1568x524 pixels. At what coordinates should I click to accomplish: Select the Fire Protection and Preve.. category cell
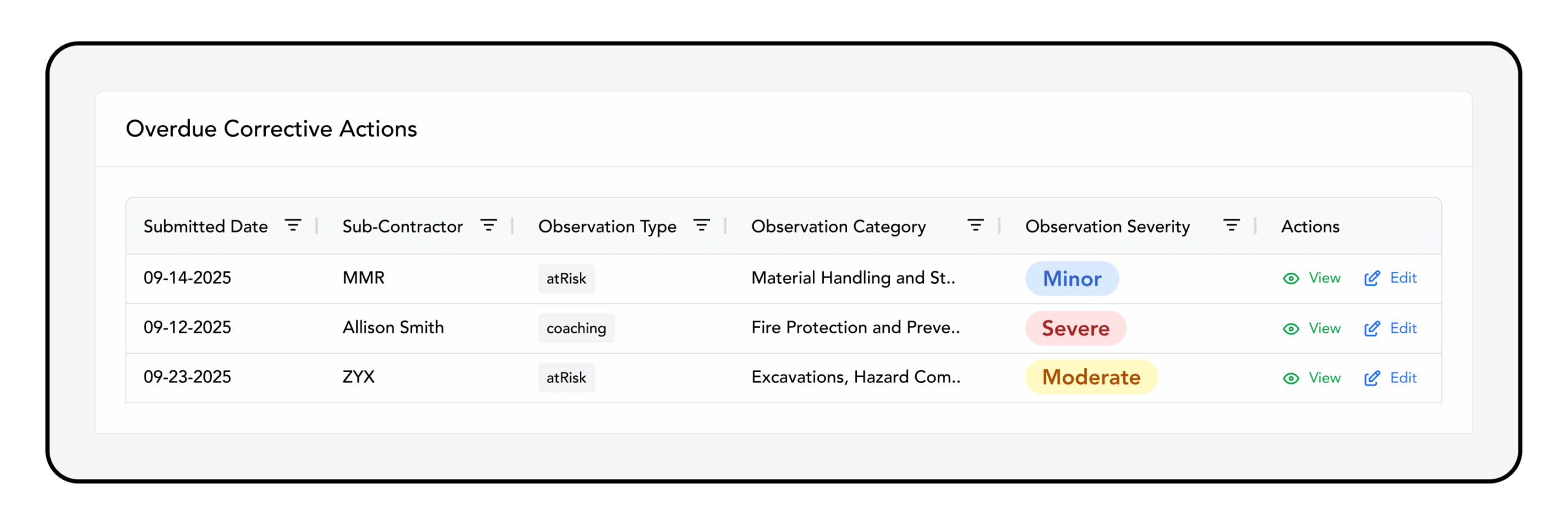pos(855,328)
